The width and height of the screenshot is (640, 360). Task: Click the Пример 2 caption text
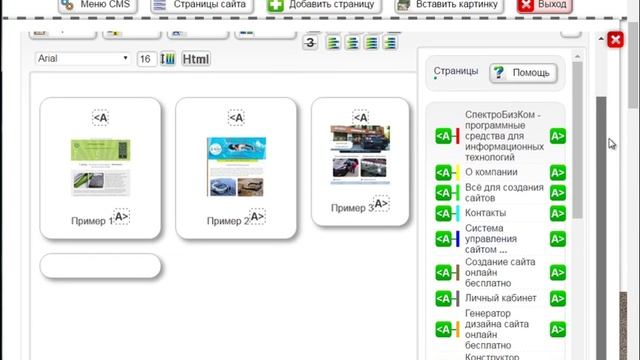(228, 221)
